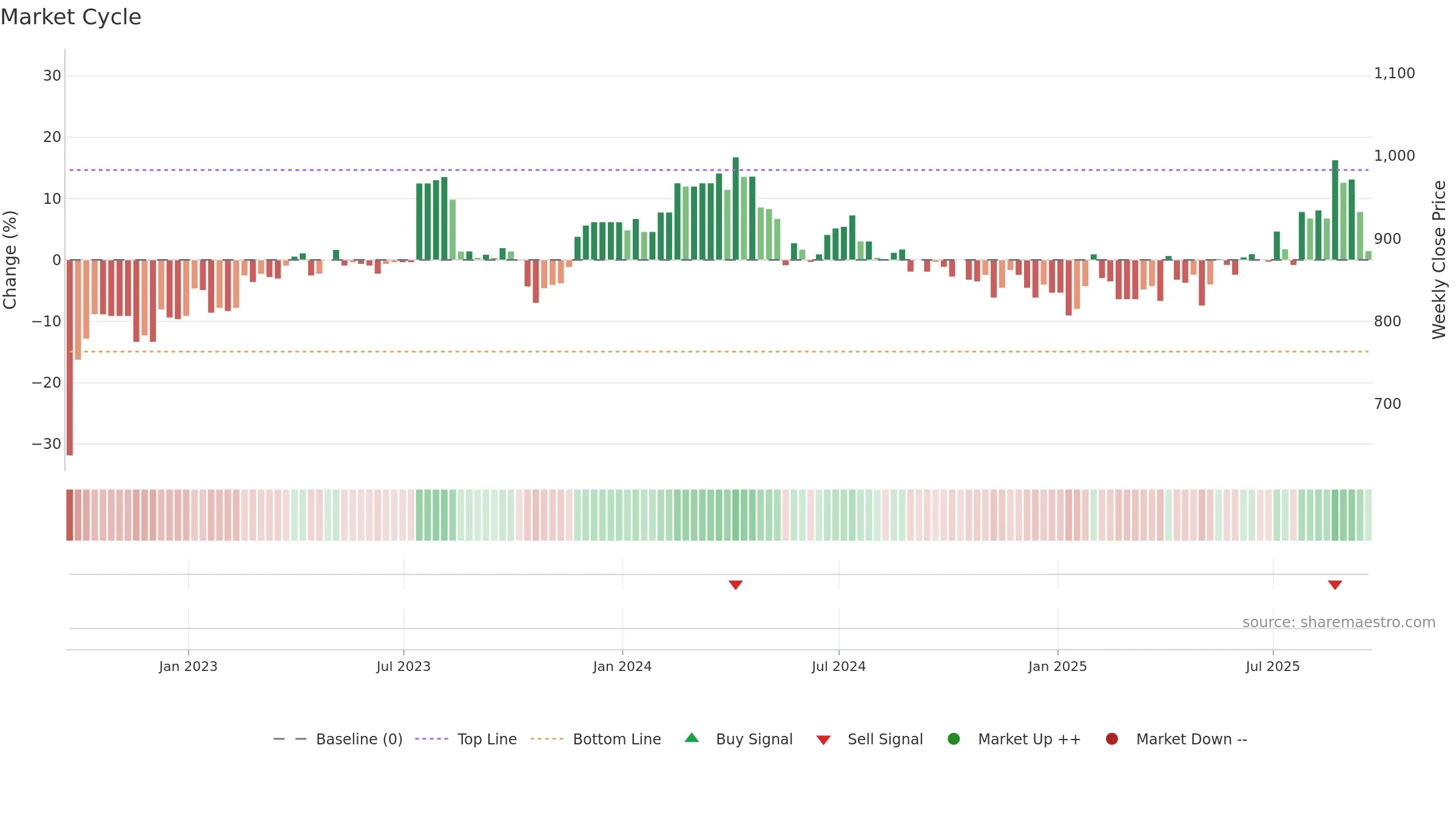Click the Market Cycle chart title
1456x819 pixels.
coord(71,17)
